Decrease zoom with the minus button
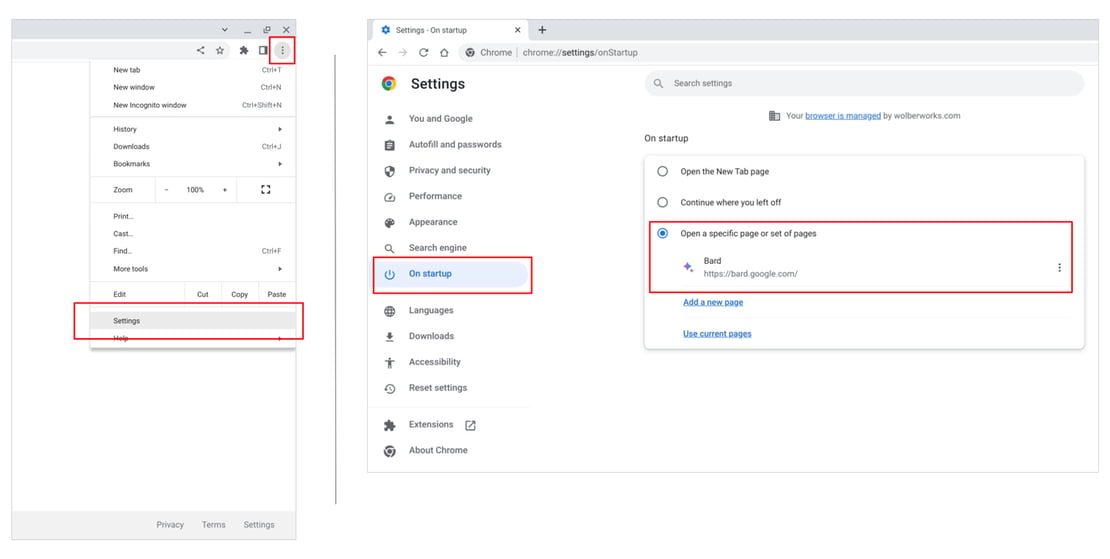This screenshot has height=559, width=1110. click(166, 190)
